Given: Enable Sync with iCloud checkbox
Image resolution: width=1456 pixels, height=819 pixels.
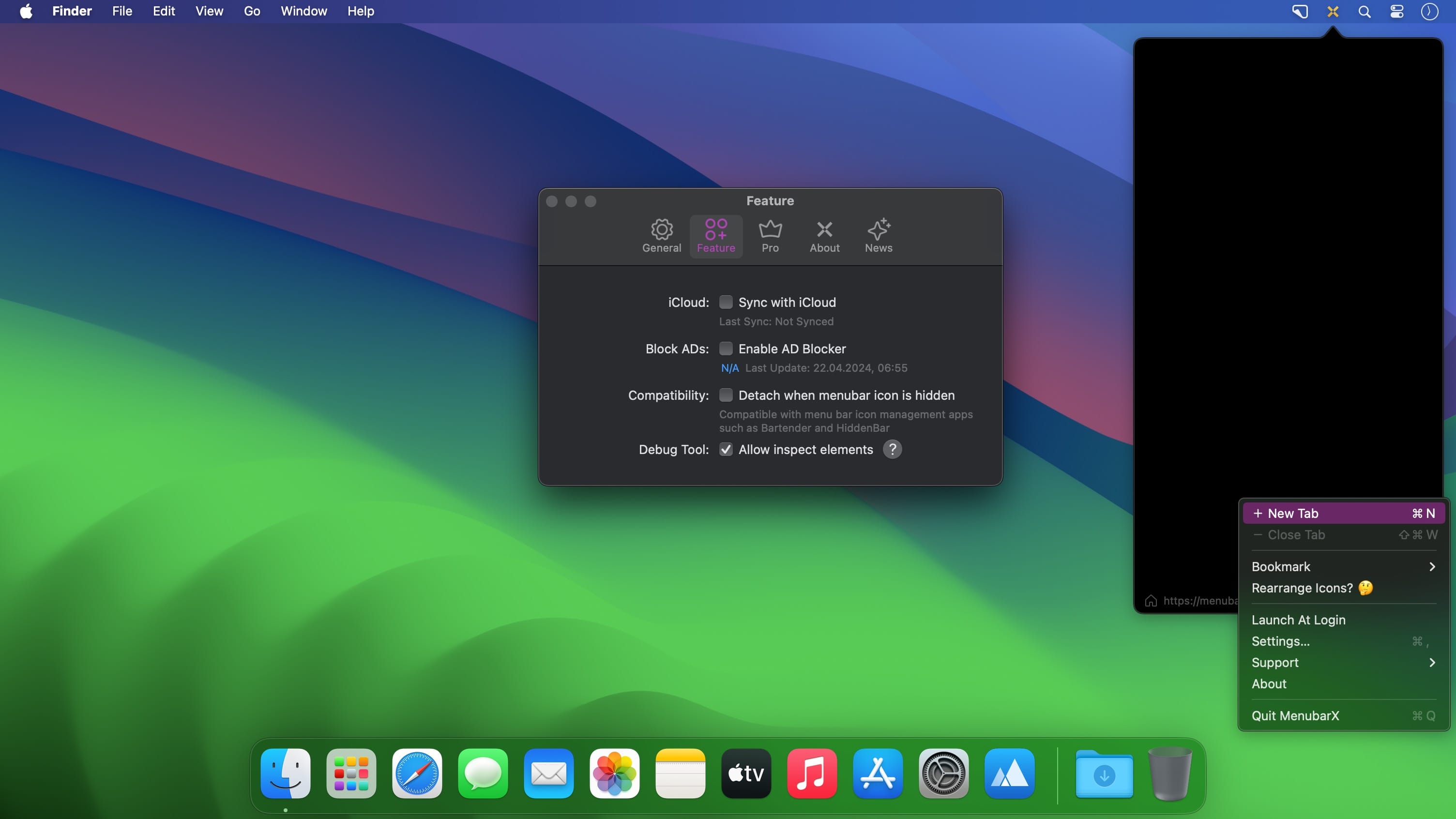Looking at the screenshot, I should [x=726, y=303].
